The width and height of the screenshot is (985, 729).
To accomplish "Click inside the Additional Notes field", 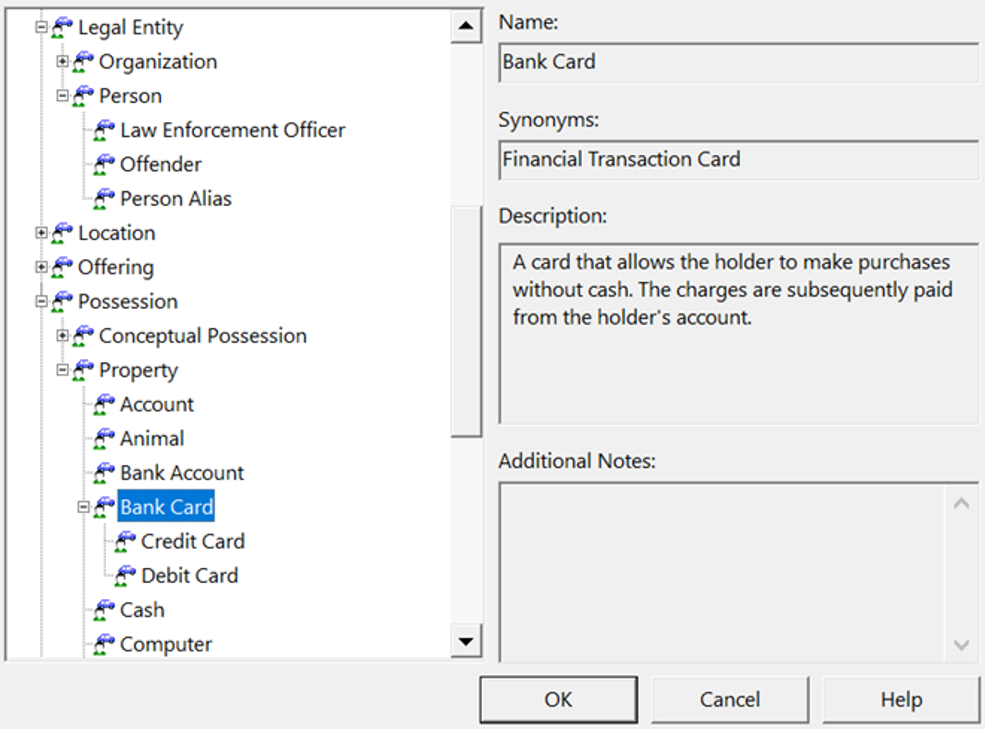I will pos(722,570).
